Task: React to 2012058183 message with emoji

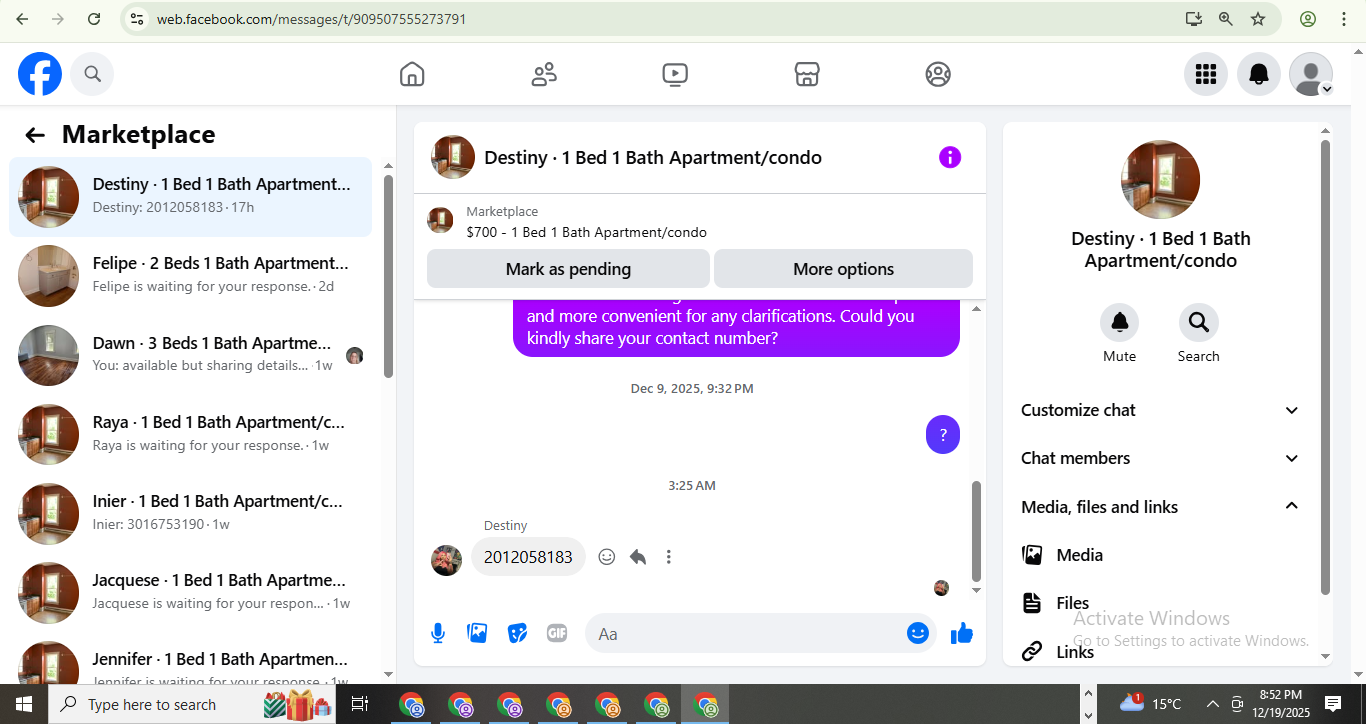Action: tap(607, 557)
